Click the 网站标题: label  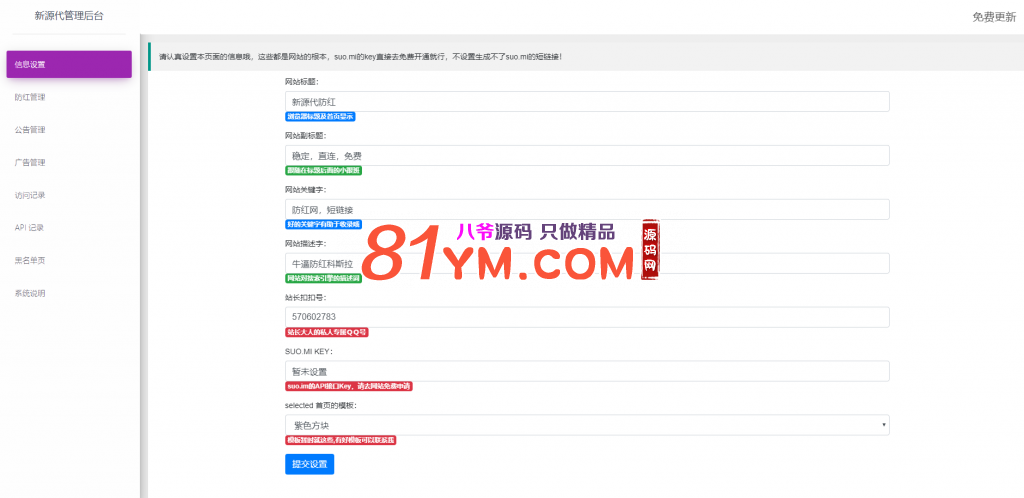(302, 82)
